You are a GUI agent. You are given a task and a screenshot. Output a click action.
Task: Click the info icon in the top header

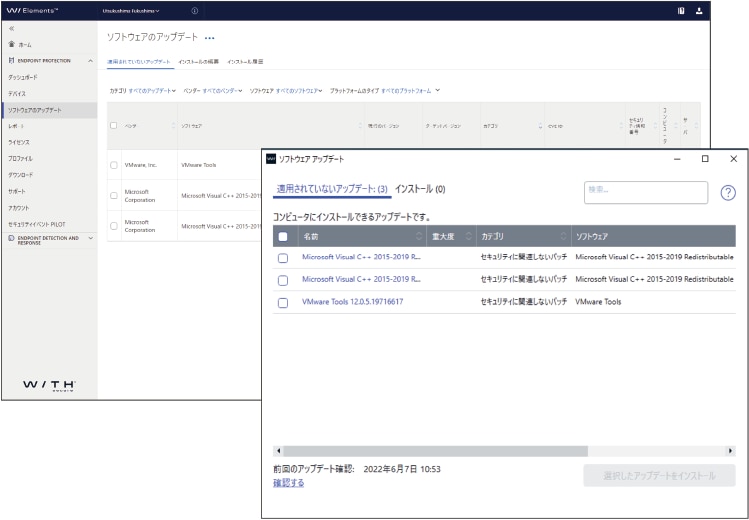[194, 10]
